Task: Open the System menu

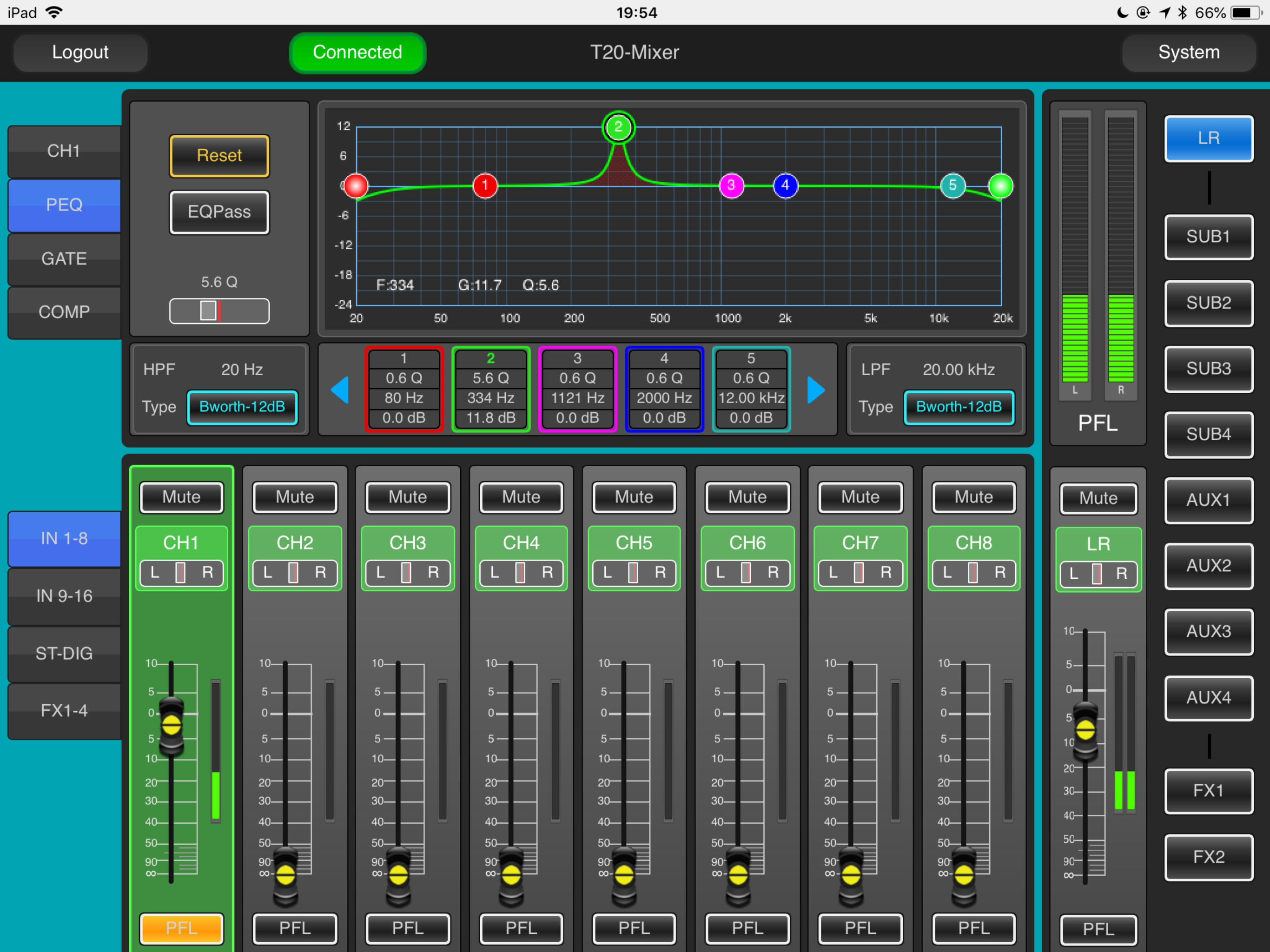Action: tap(1189, 52)
